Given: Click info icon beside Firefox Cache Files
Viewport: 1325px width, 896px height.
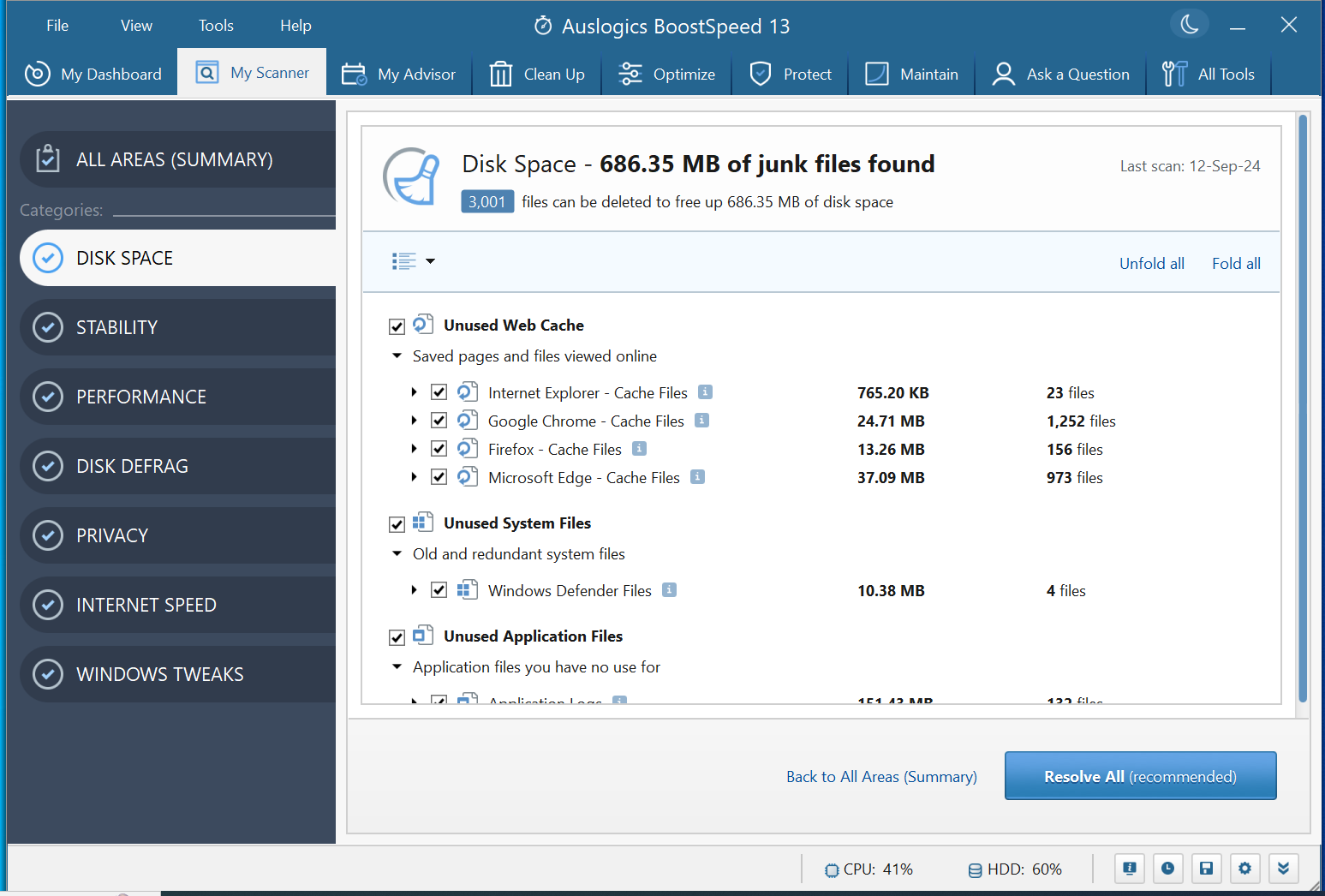Looking at the screenshot, I should point(639,449).
